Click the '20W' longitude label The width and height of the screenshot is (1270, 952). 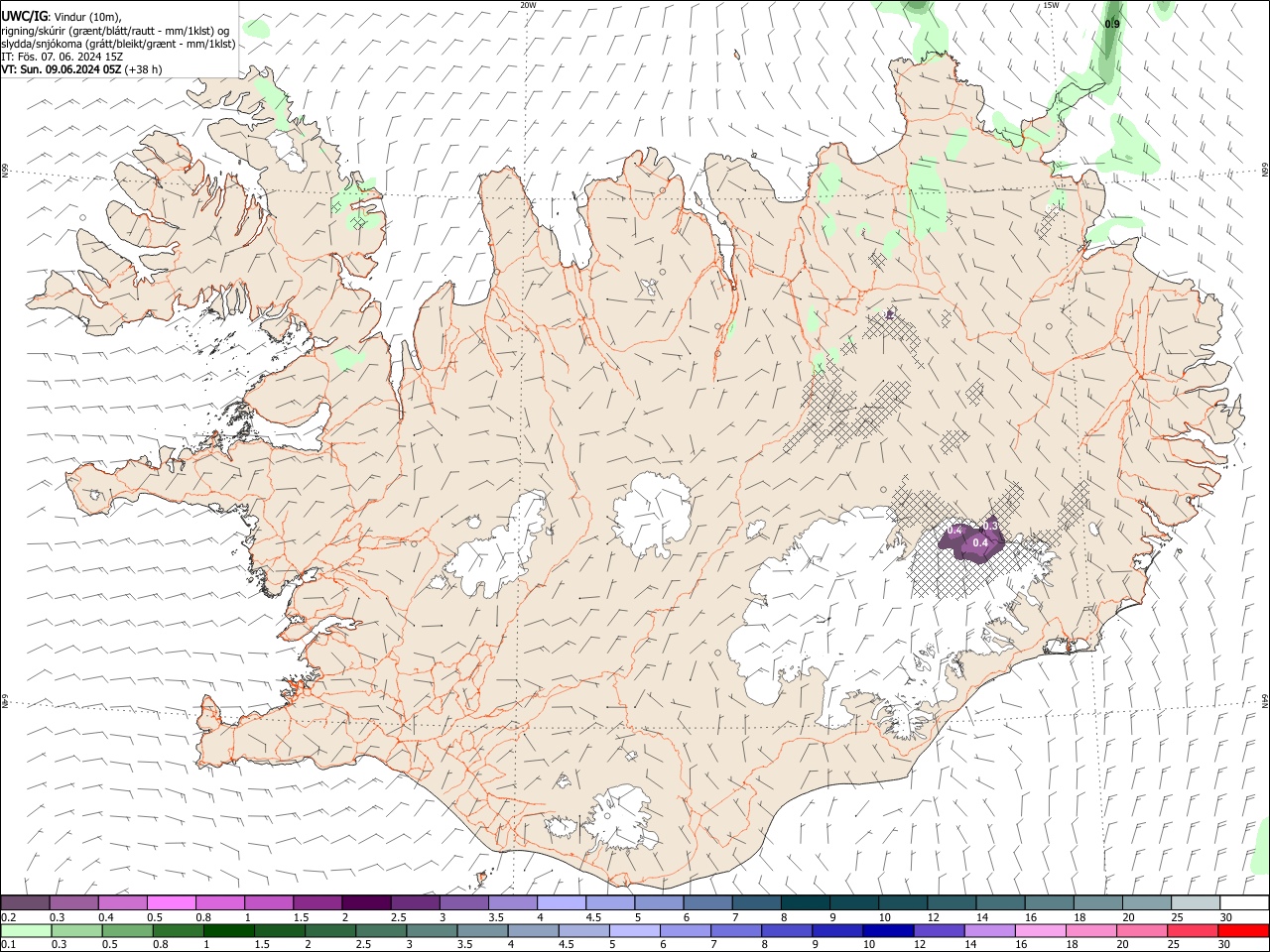(528, 5)
